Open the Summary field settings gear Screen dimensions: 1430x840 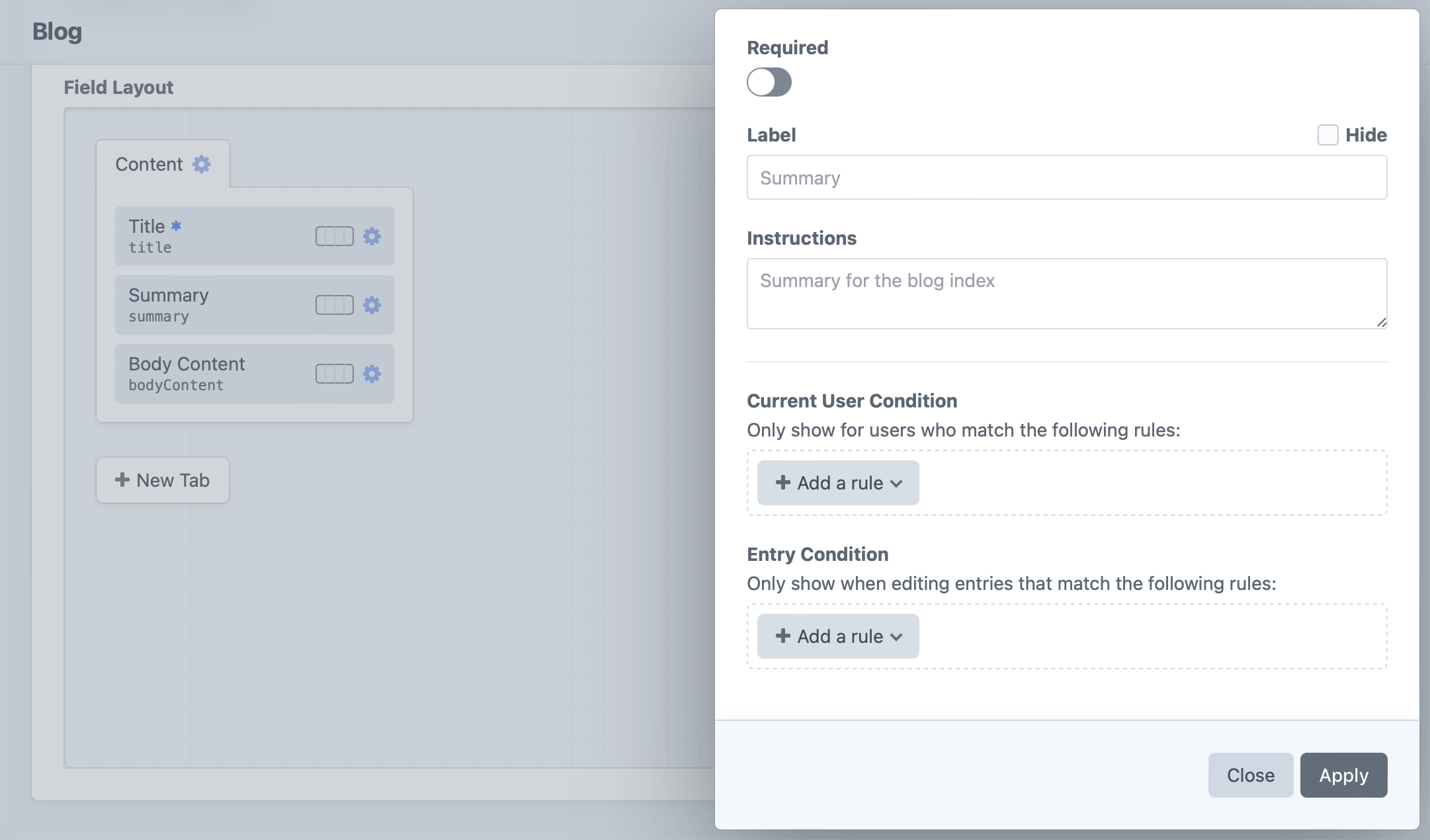click(x=372, y=305)
